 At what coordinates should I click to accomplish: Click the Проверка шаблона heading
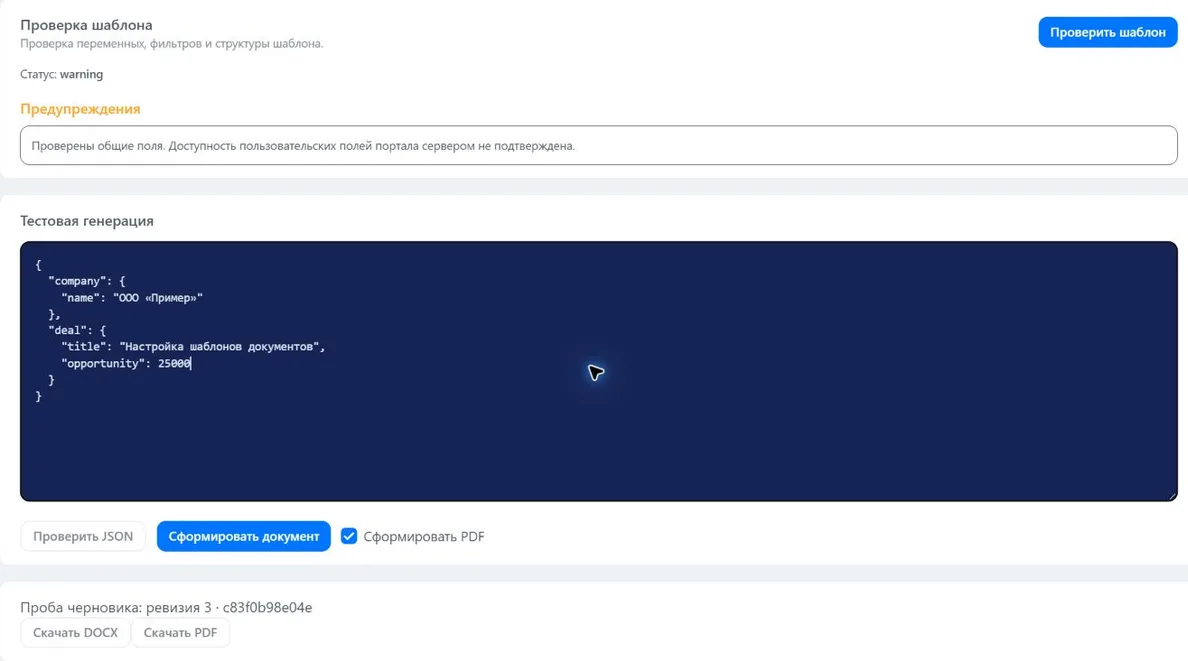tap(86, 25)
